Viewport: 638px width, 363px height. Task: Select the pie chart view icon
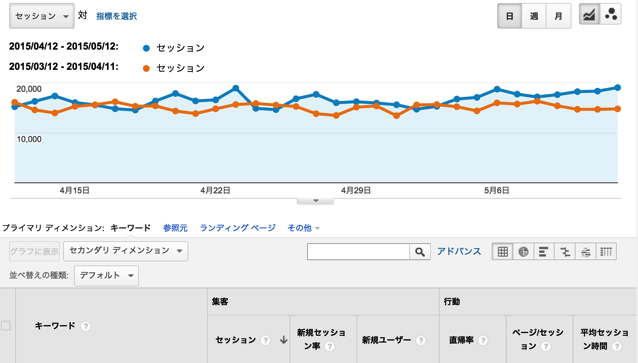click(x=523, y=251)
